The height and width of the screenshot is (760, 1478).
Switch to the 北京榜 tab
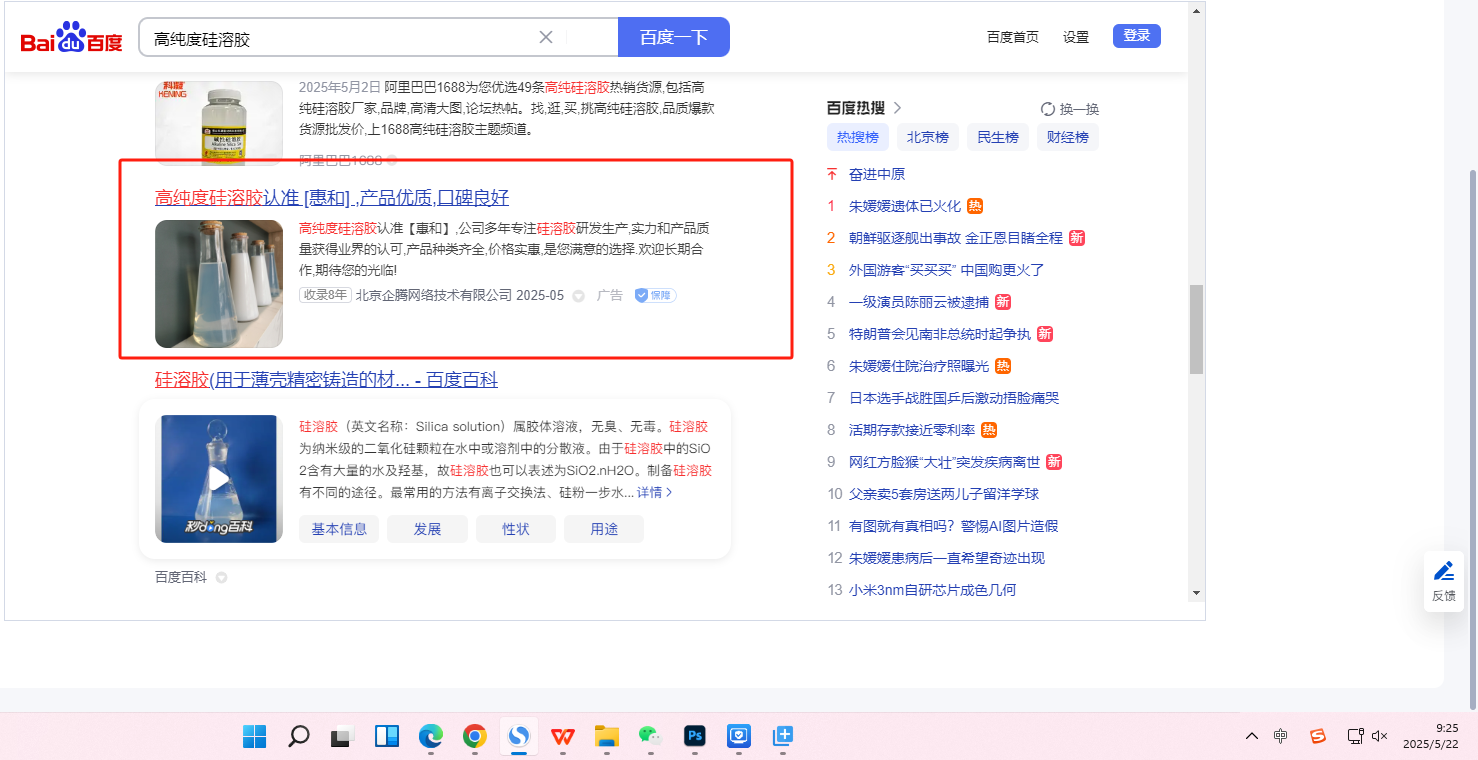point(927,137)
